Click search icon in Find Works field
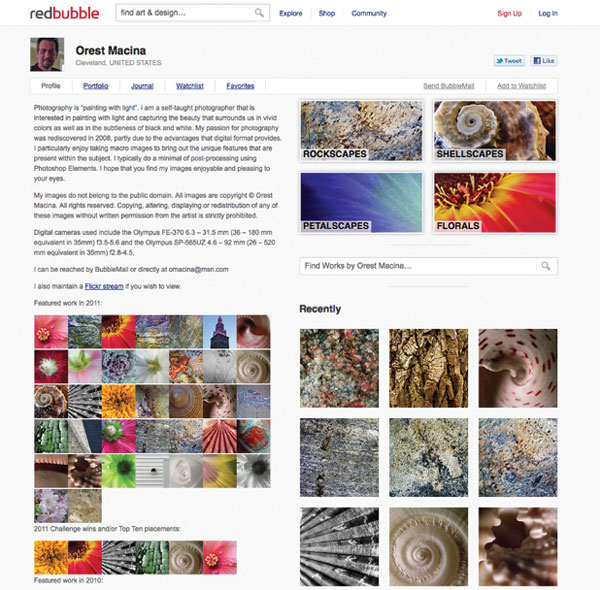Image resolution: width=600 pixels, height=590 pixels. (546, 266)
